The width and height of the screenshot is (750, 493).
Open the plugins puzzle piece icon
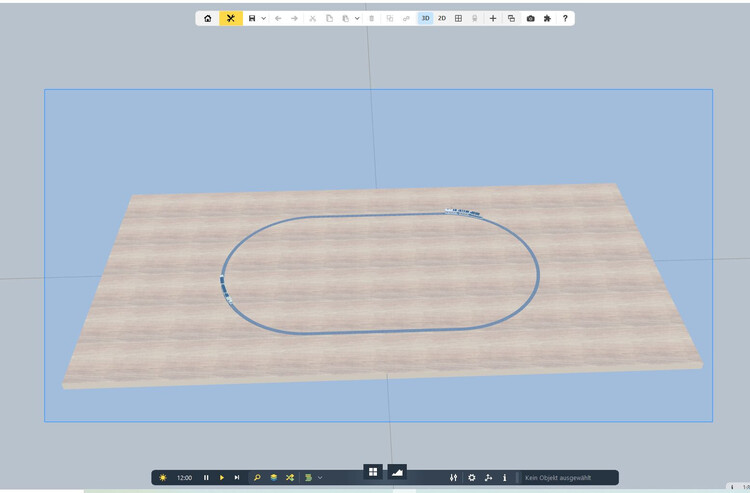547,18
